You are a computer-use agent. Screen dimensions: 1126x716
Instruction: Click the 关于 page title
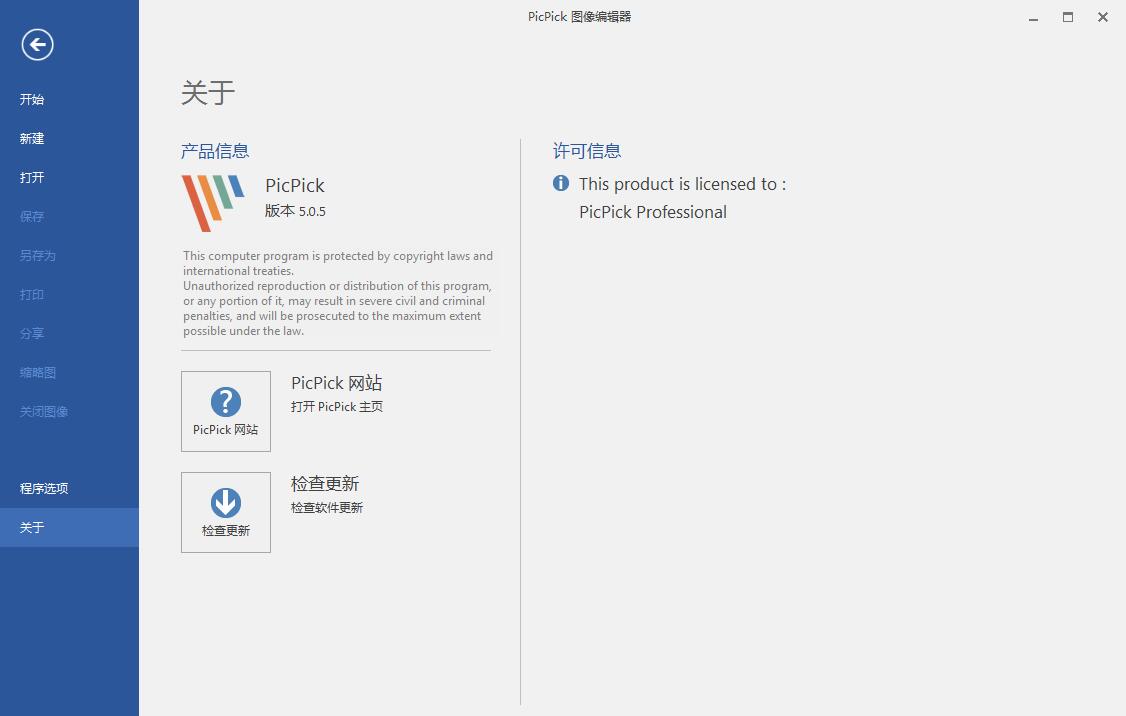[208, 93]
